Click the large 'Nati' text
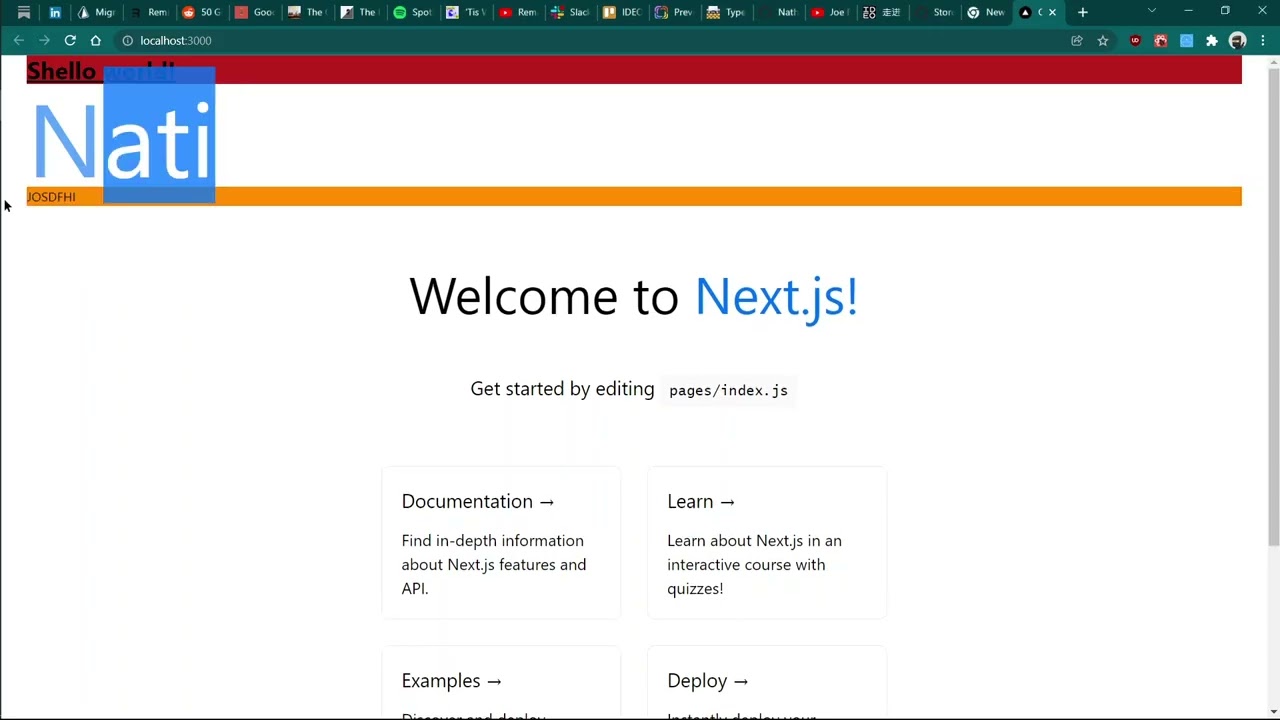The width and height of the screenshot is (1280, 720). 124,141
